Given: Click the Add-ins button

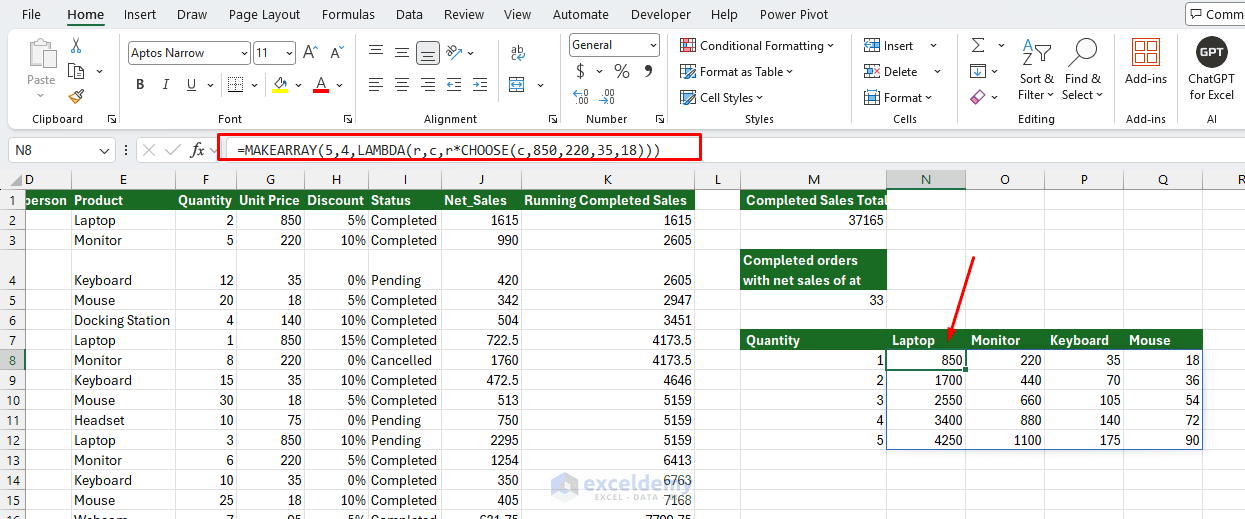Looking at the screenshot, I should coord(1145,60).
